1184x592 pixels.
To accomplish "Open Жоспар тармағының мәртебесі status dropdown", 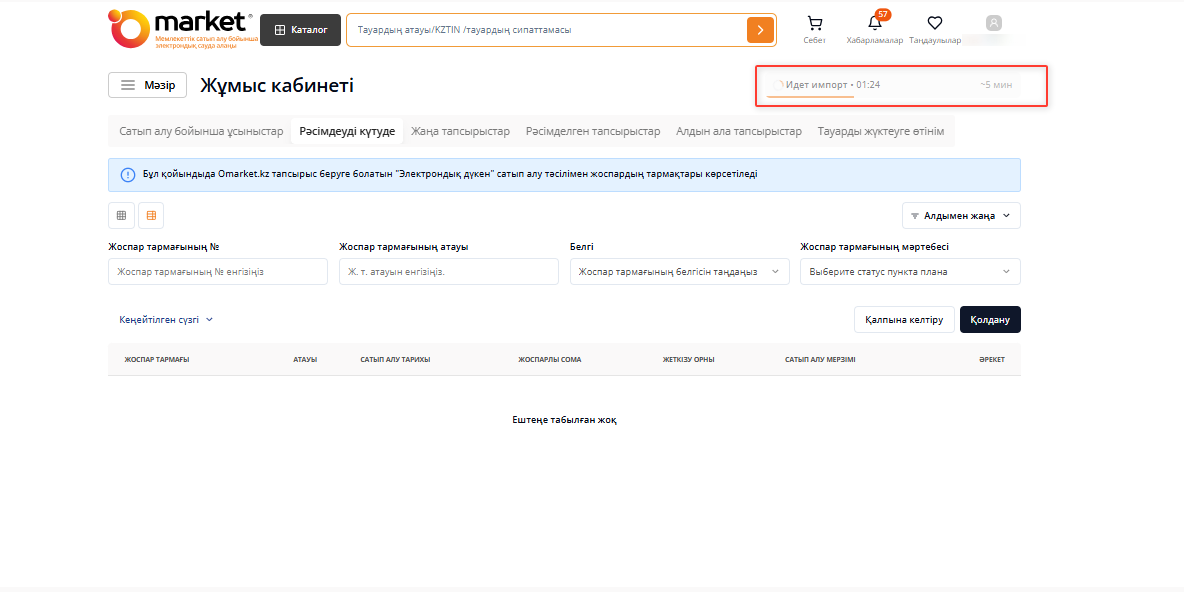I will [x=910, y=272].
